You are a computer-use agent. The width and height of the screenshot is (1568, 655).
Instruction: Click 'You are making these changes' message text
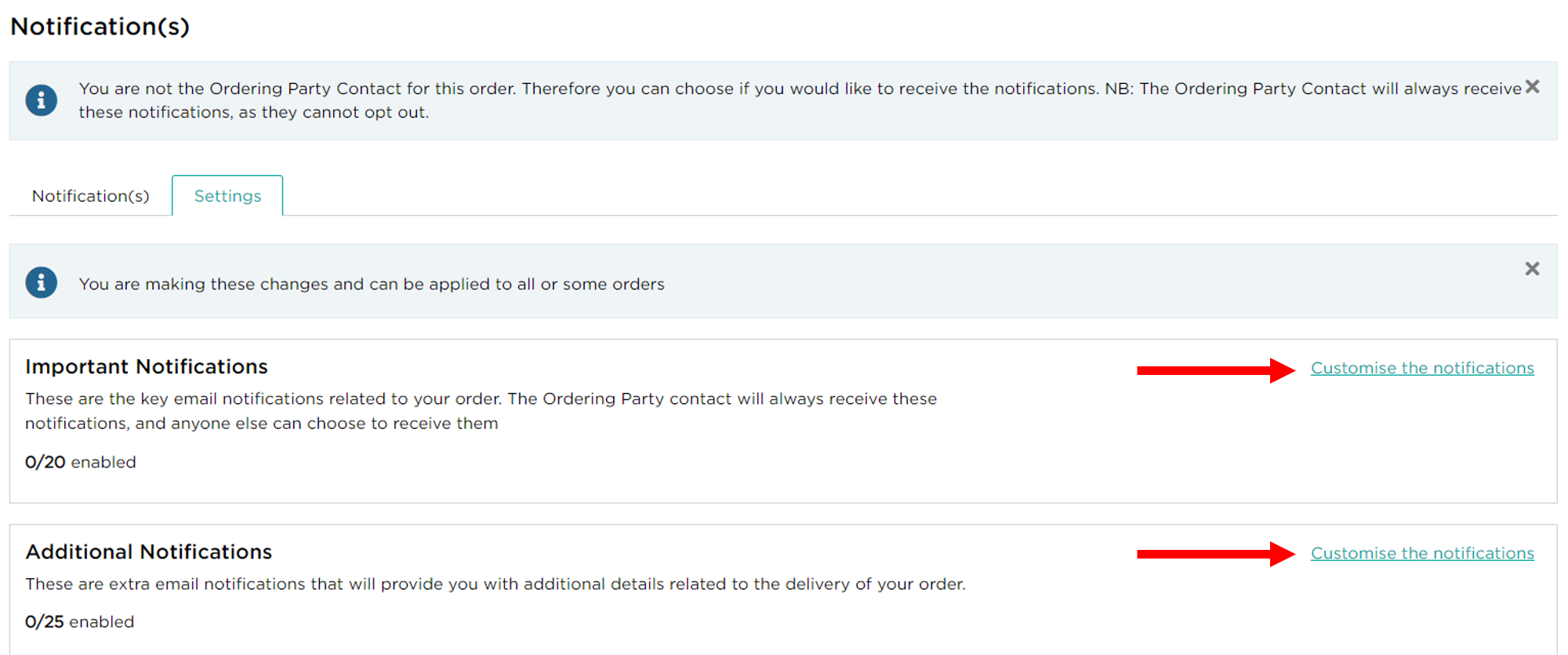[x=372, y=284]
